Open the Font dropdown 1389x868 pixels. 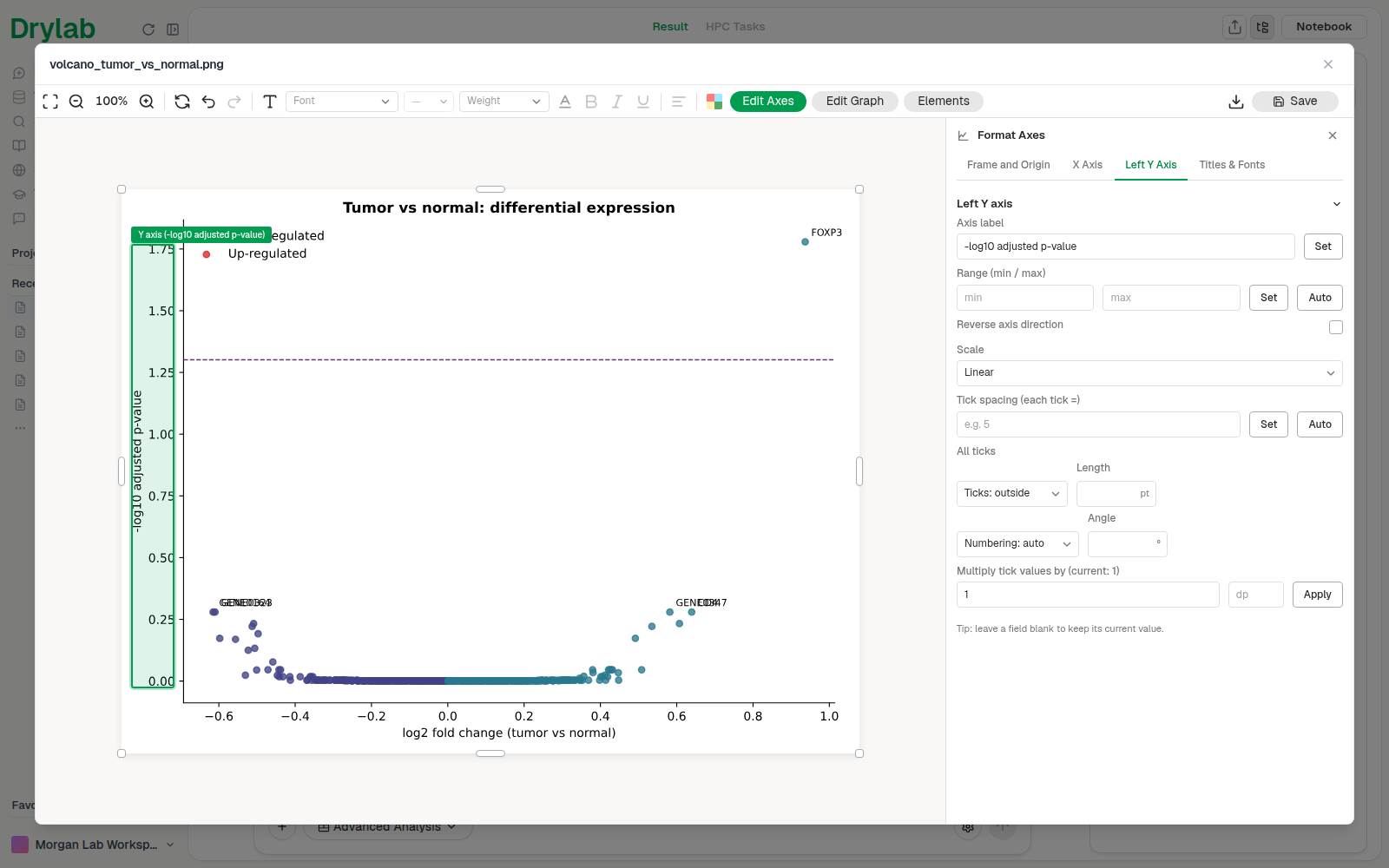coord(342,102)
